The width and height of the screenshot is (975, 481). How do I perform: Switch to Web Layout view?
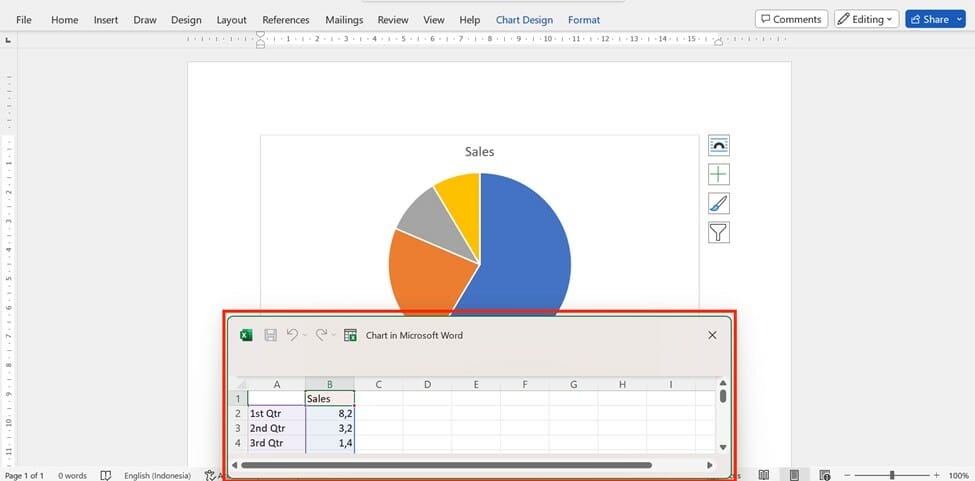pyautogui.click(x=825, y=475)
